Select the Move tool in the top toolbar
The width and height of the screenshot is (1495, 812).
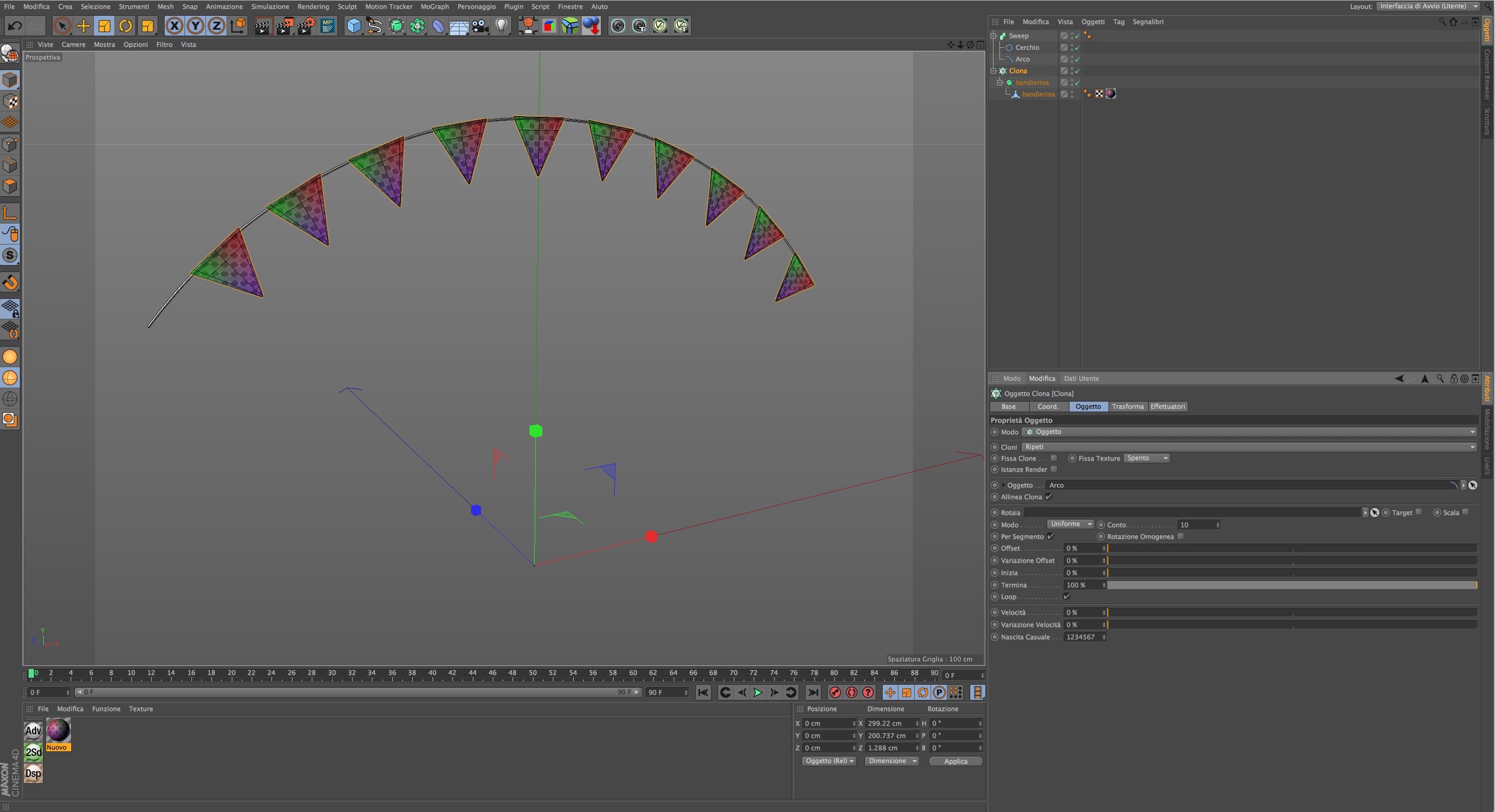click(83, 26)
